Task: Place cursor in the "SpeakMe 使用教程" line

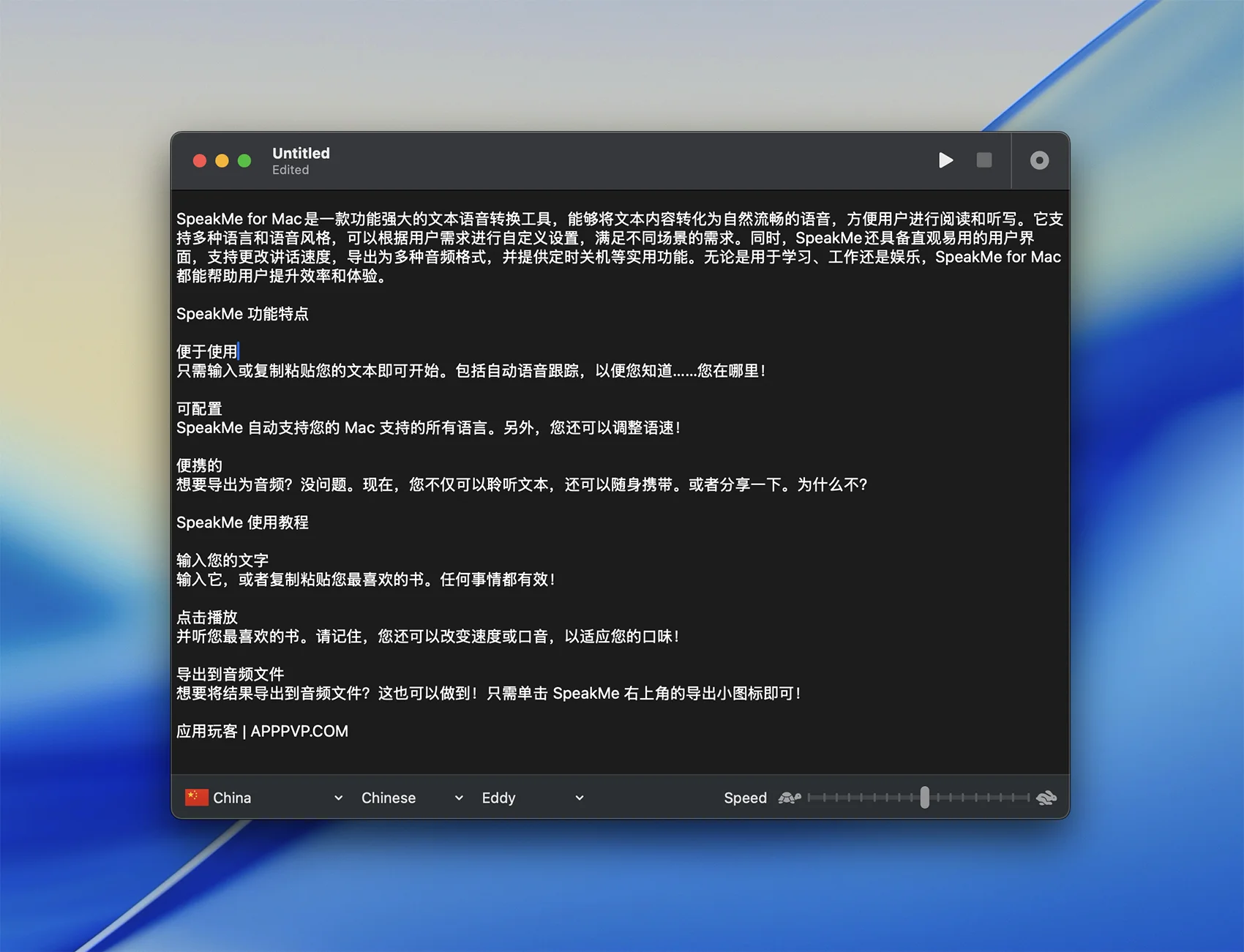Action: click(242, 522)
